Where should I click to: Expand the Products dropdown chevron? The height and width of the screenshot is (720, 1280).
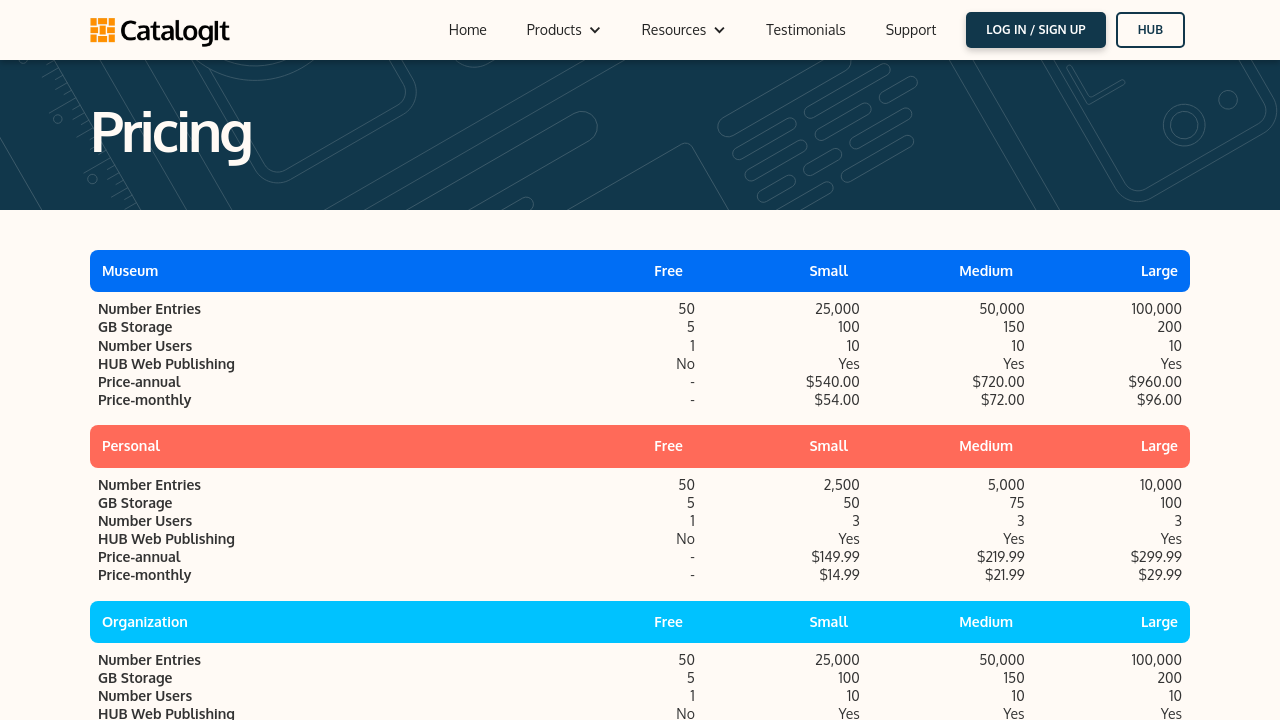tap(595, 30)
